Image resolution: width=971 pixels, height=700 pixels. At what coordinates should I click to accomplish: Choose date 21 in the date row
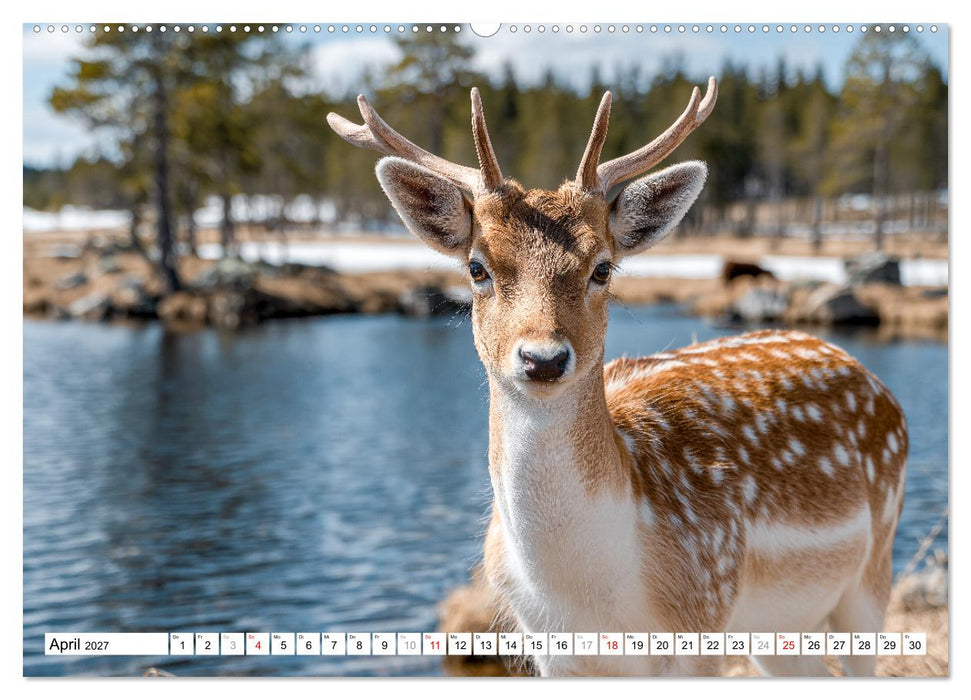pos(687,644)
